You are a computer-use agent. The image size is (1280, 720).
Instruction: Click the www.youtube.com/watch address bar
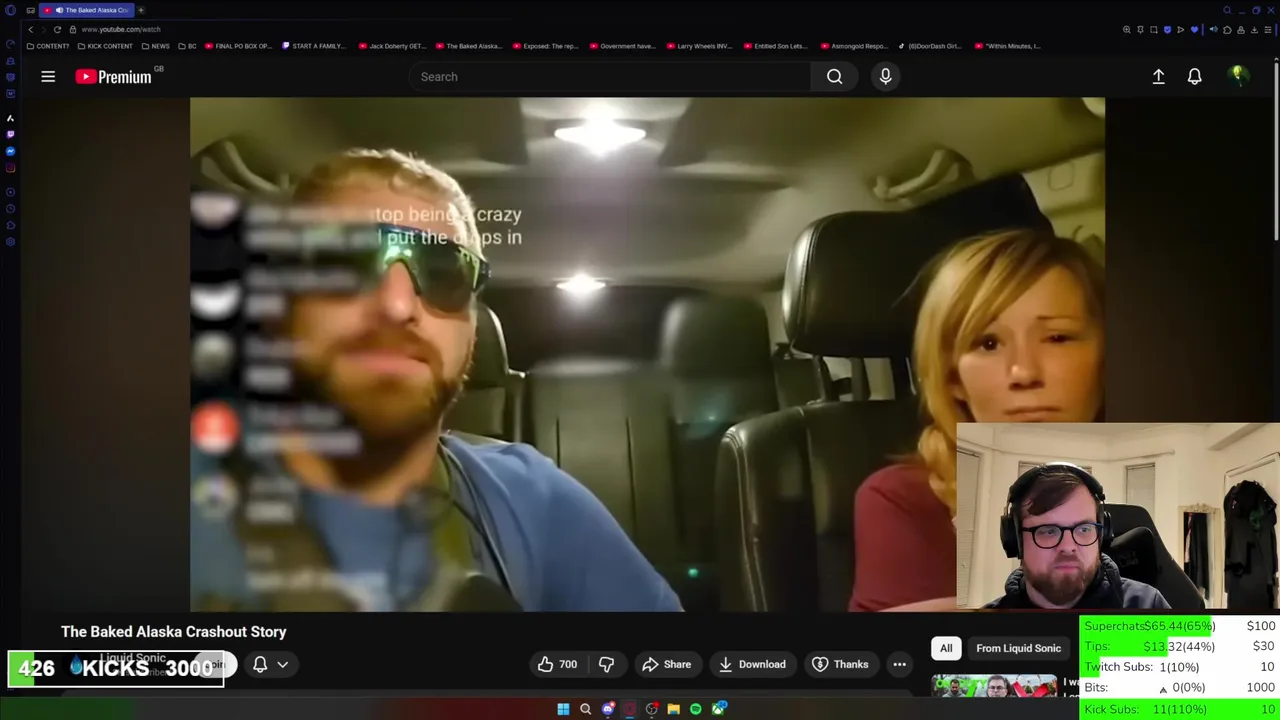(x=121, y=30)
